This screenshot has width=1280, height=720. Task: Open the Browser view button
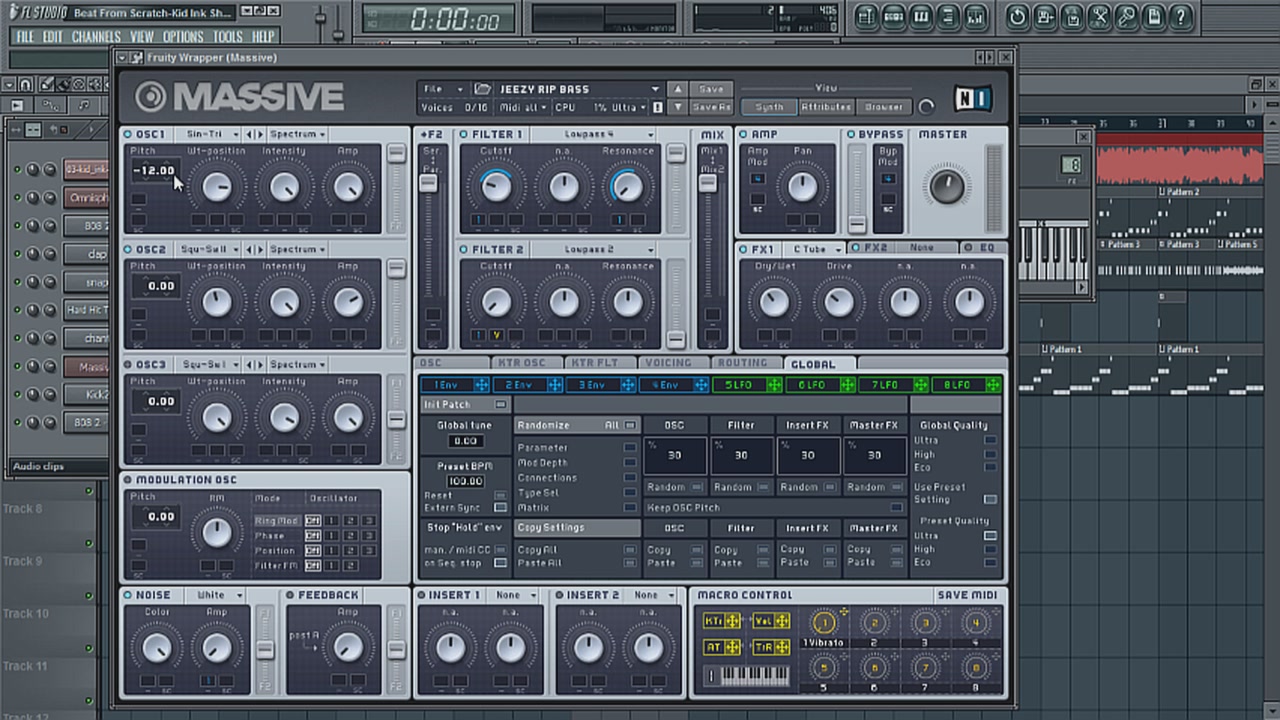(x=883, y=107)
